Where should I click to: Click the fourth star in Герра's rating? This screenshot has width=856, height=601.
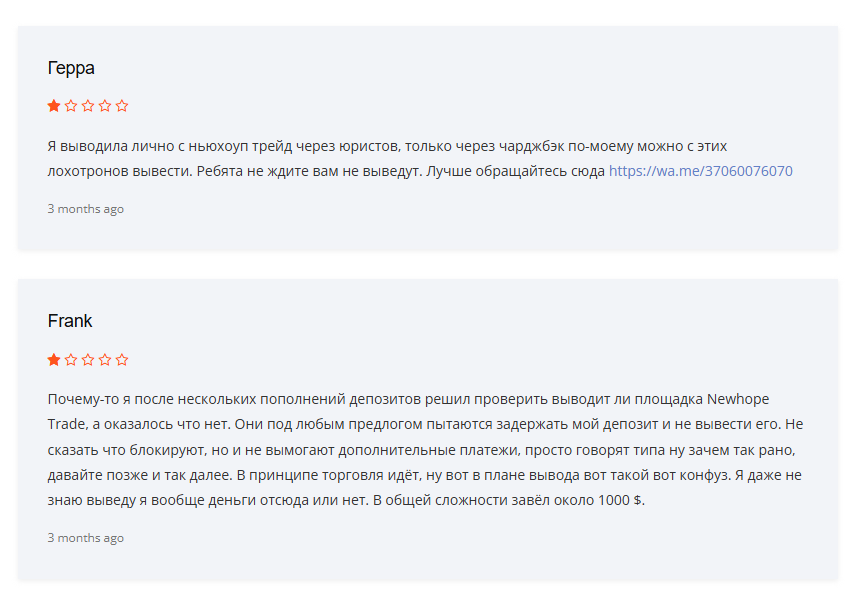coord(105,106)
